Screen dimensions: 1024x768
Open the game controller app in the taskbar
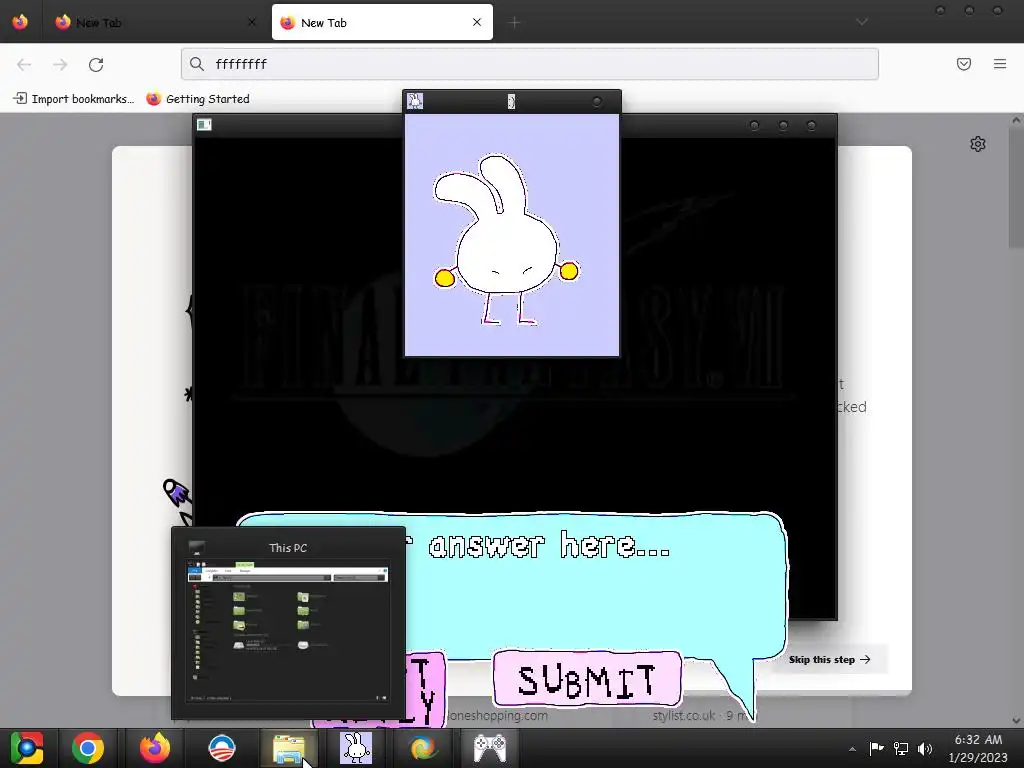[x=490, y=748]
